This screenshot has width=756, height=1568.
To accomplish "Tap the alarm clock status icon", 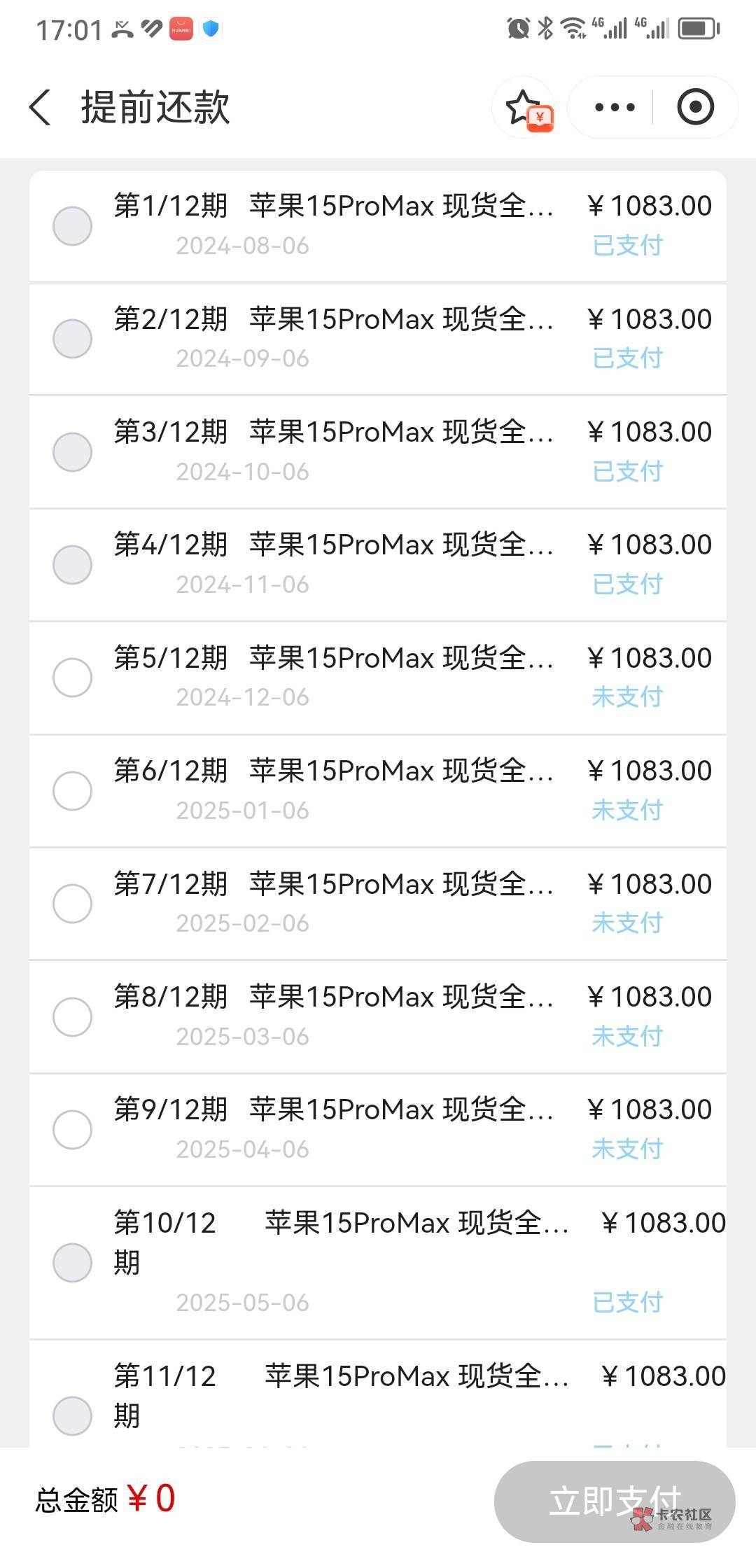I will [518, 29].
